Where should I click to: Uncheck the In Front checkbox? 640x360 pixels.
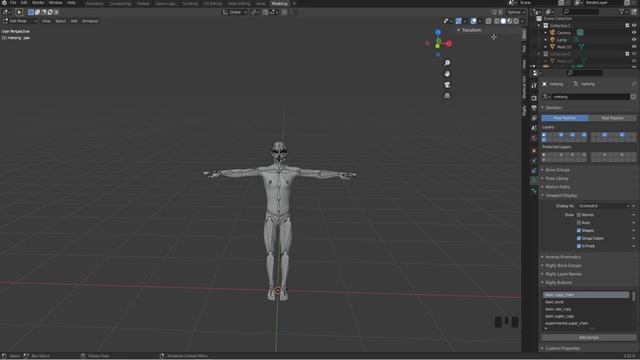(x=579, y=246)
